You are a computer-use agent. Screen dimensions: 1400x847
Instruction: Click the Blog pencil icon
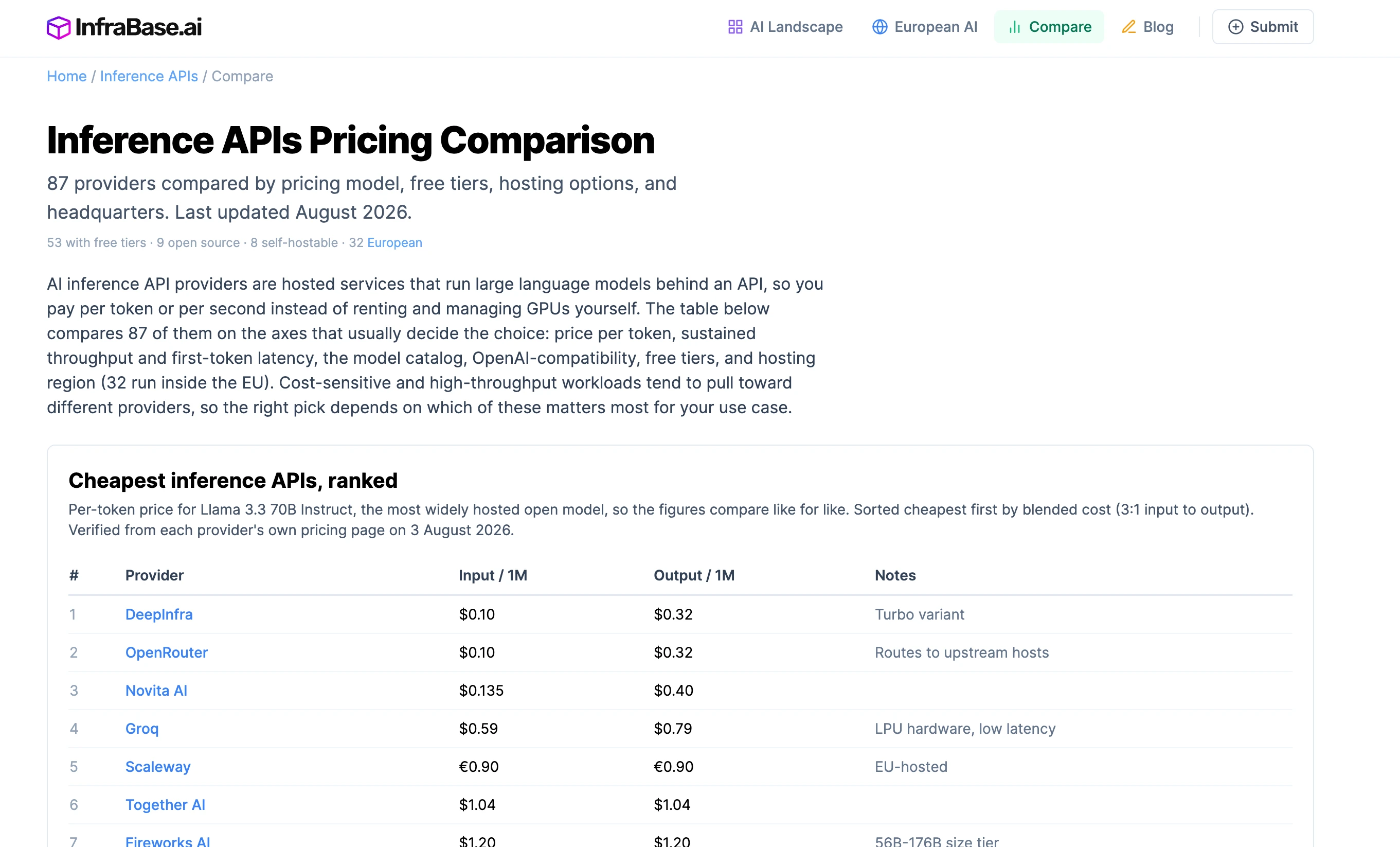point(1129,27)
